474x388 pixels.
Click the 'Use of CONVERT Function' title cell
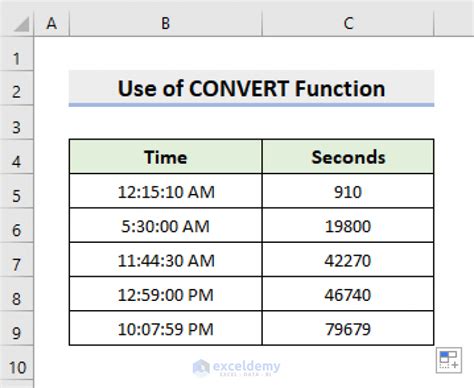[251, 88]
